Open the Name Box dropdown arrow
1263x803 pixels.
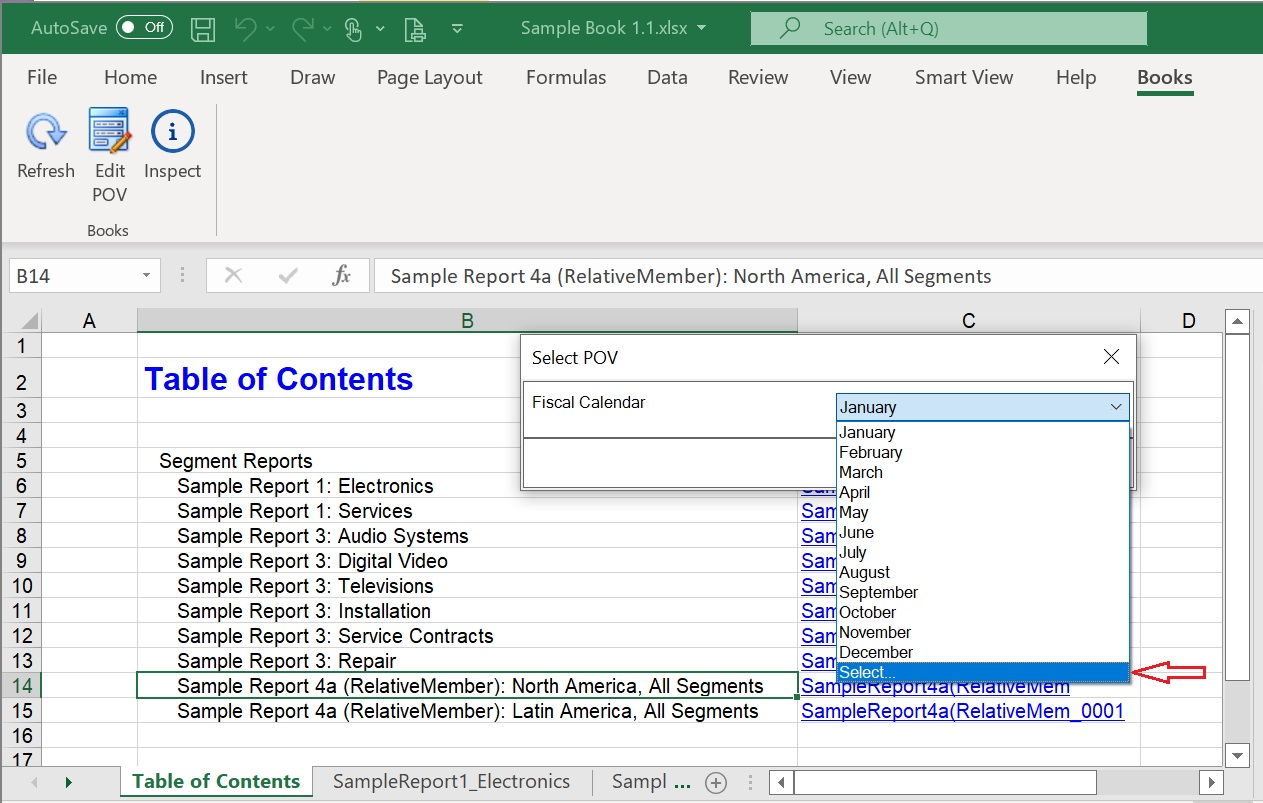146,276
